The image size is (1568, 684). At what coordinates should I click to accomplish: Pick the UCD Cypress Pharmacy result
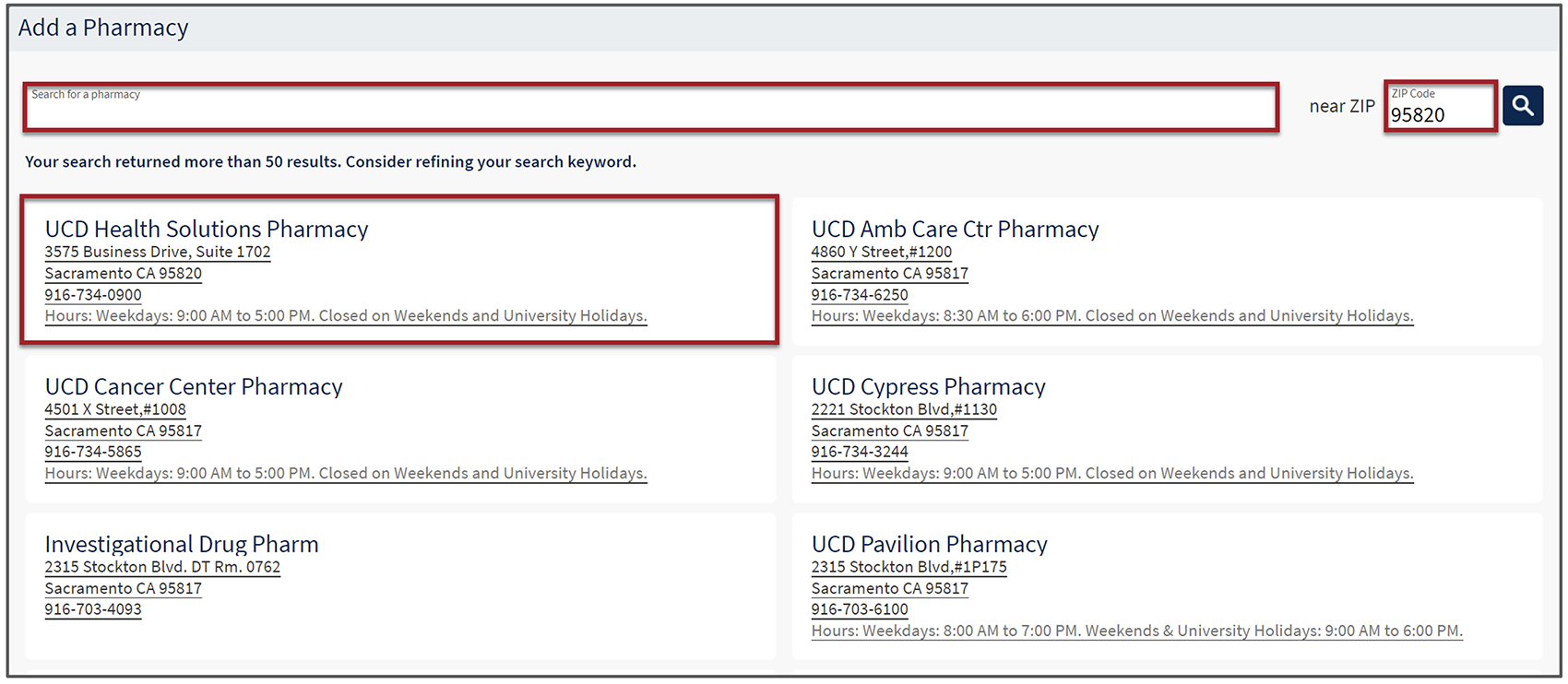[x=928, y=387]
